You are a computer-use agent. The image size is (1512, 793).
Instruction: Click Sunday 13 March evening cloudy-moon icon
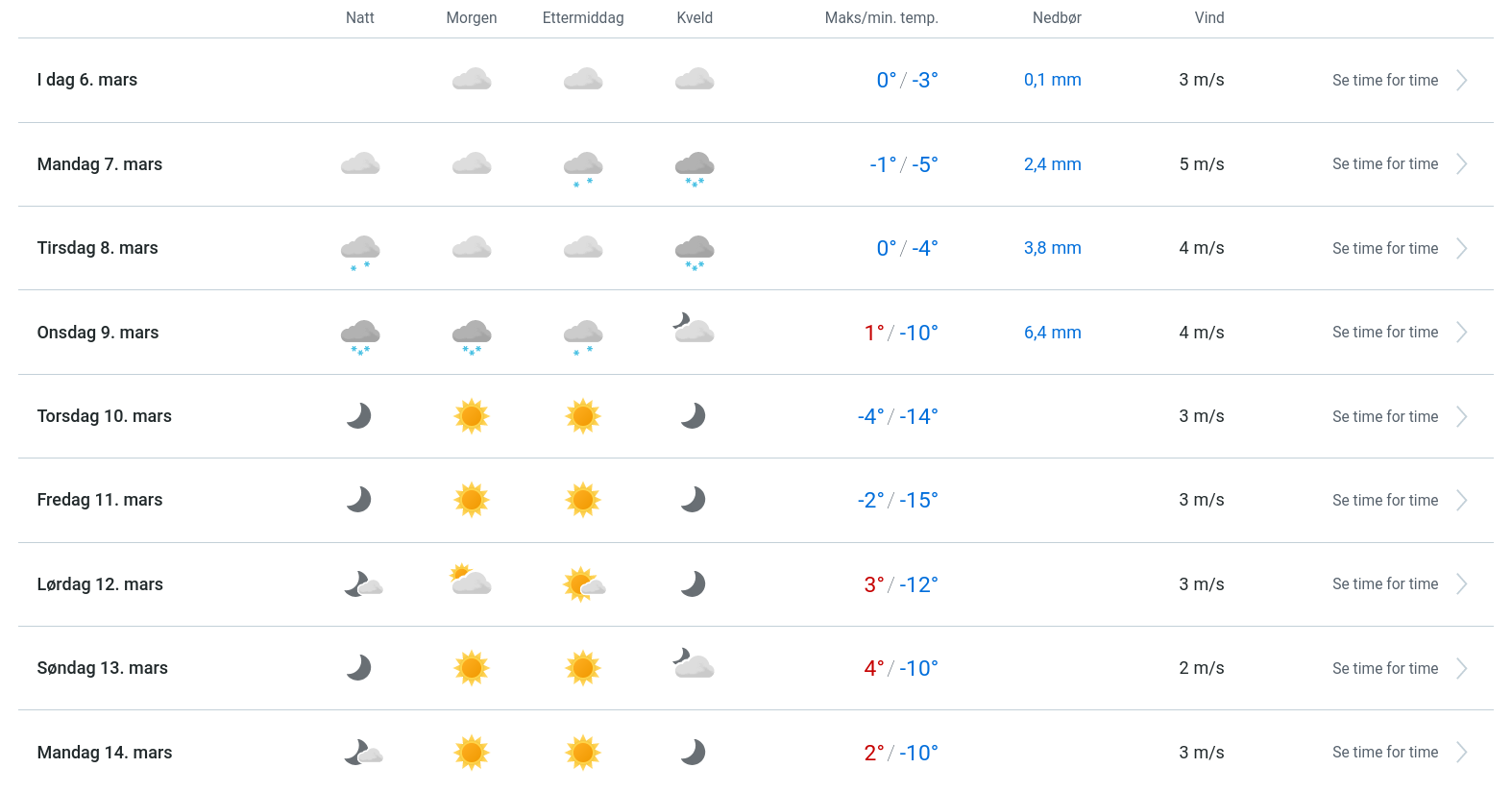click(x=694, y=664)
